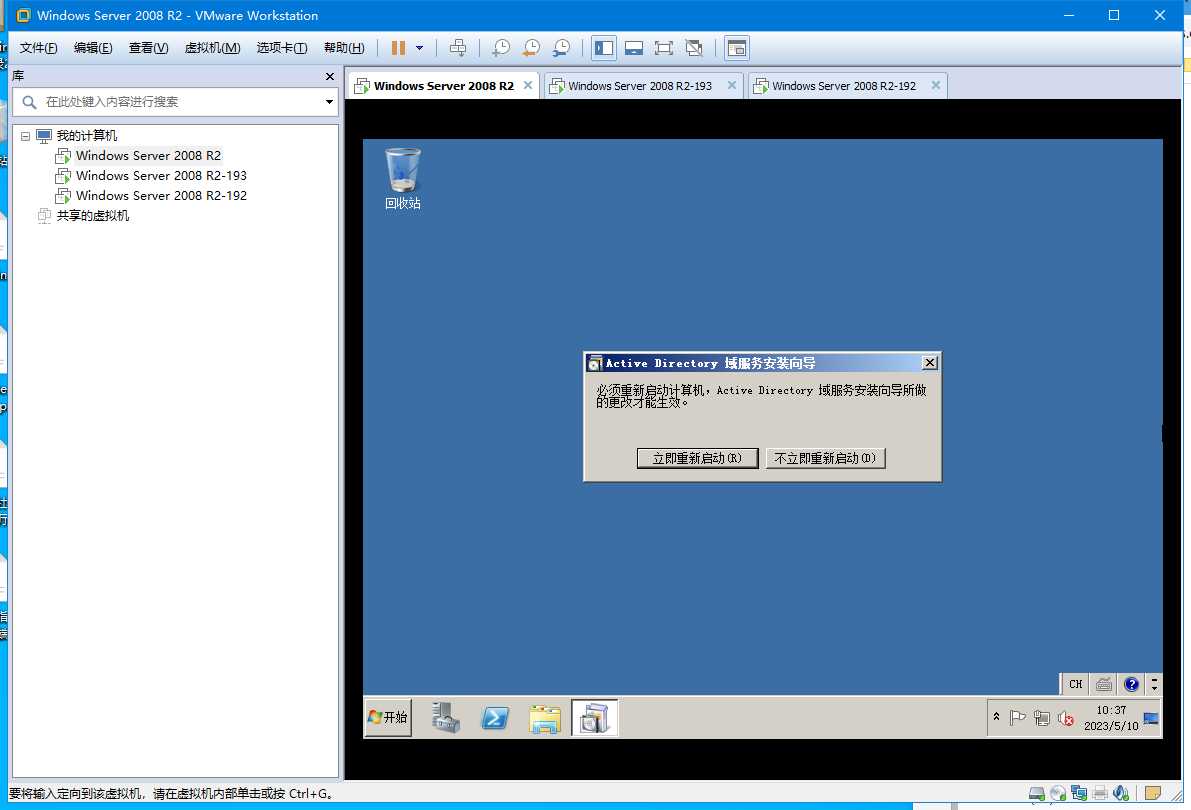
Task: Open the library search filter dropdown
Action: [329, 102]
